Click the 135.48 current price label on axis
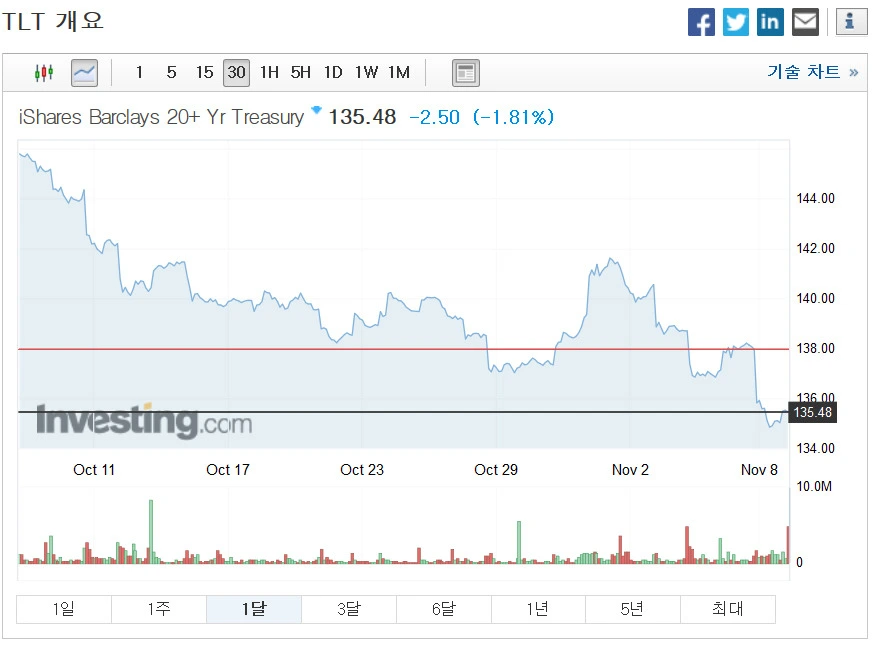The height and width of the screenshot is (651, 884). [812, 413]
